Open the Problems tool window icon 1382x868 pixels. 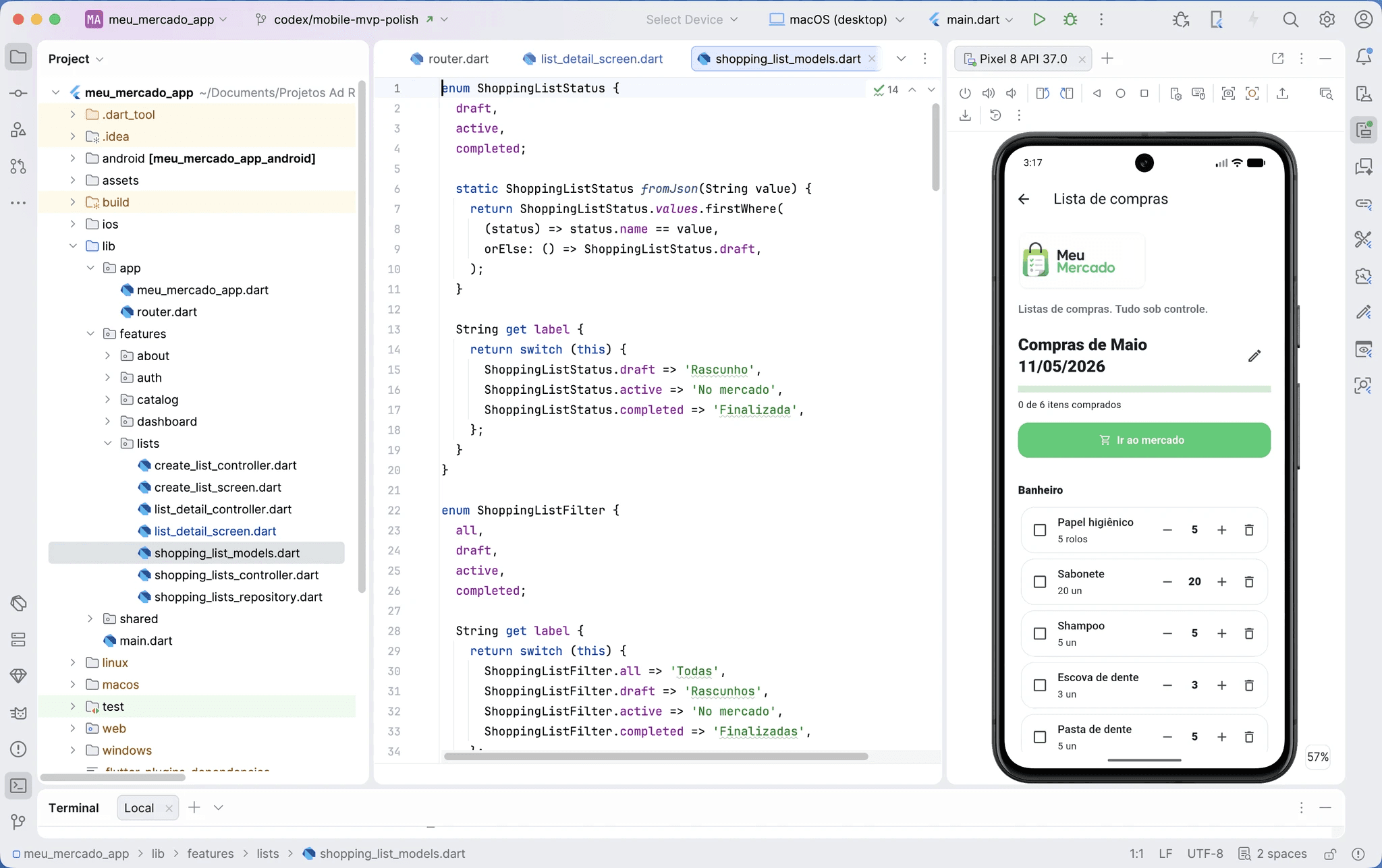point(19,749)
